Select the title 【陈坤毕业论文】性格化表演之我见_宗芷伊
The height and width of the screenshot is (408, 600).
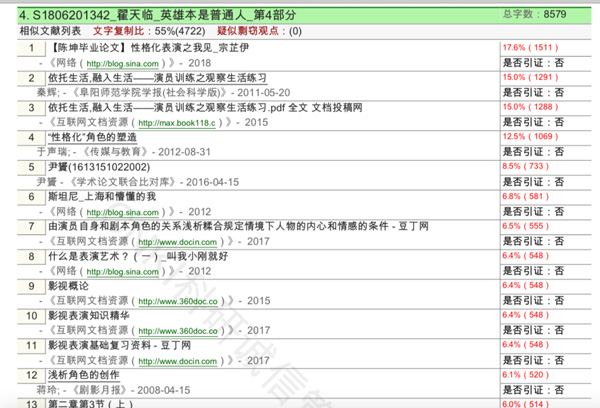pyautogui.click(x=150, y=48)
